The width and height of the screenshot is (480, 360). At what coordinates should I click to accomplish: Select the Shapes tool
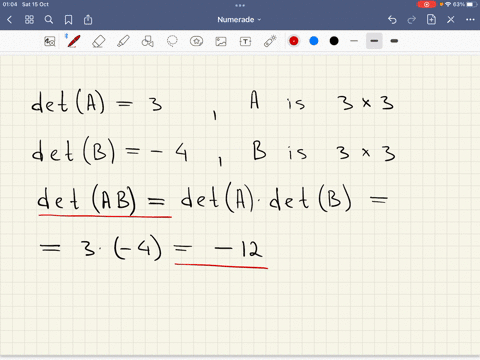148,41
